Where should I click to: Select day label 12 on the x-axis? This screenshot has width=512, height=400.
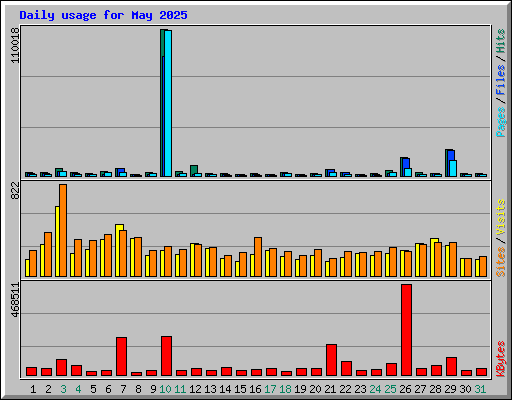(x=196, y=389)
